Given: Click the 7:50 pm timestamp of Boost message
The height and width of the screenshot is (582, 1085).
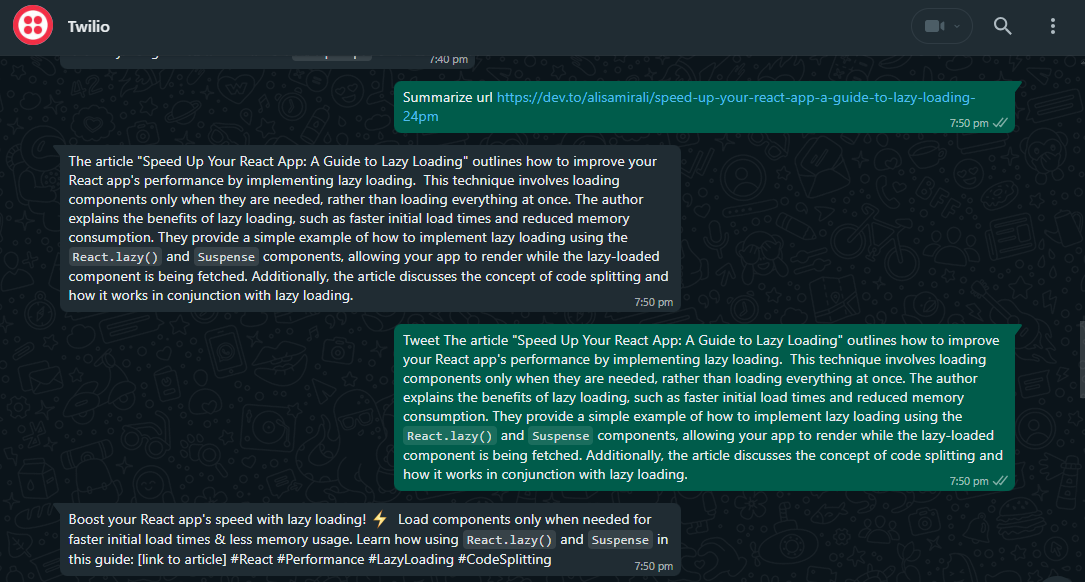Looking at the screenshot, I should [654, 566].
